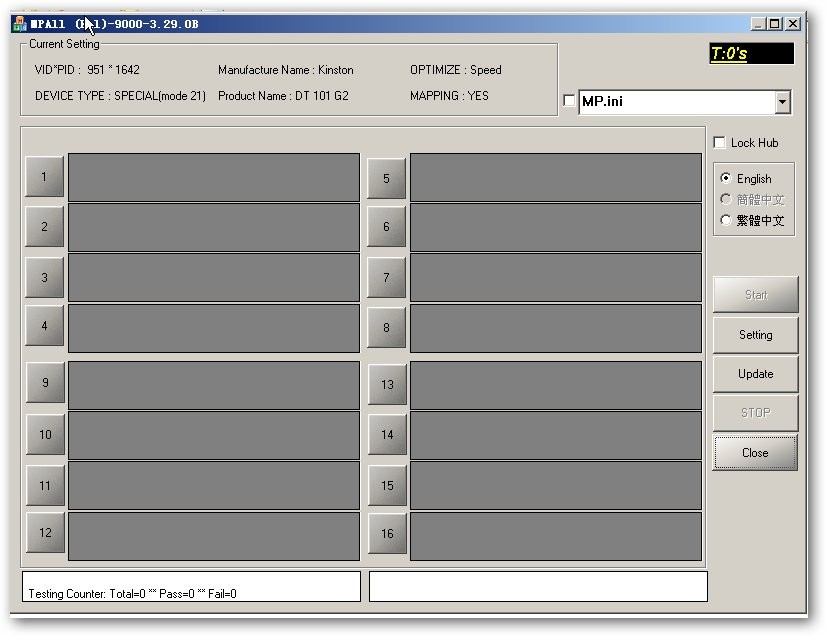Click the MPAll application icon in title bar
Viewport: 826px width, 636px height.
pos(20,23)
